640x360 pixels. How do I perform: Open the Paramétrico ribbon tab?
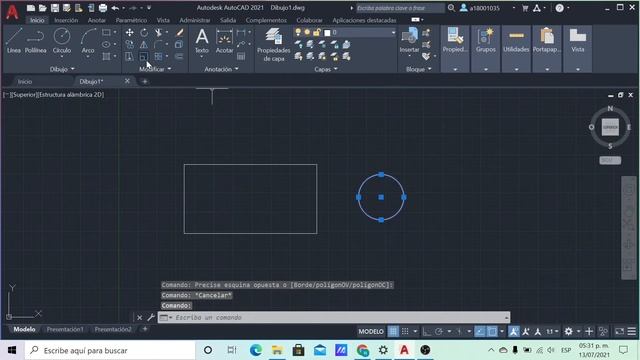point(131,20)
